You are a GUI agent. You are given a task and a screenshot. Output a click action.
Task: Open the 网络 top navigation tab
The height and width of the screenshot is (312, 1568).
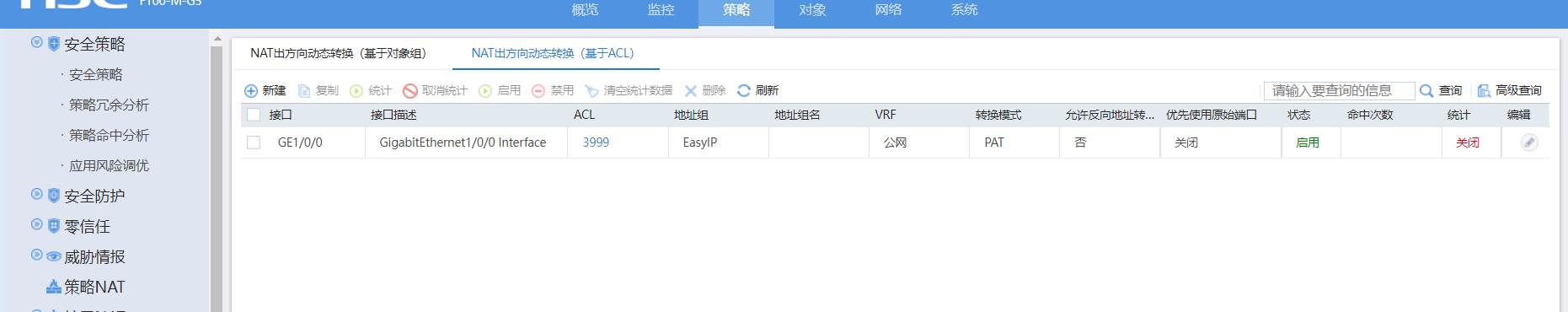pyautogui.click(x=888, y=10)
